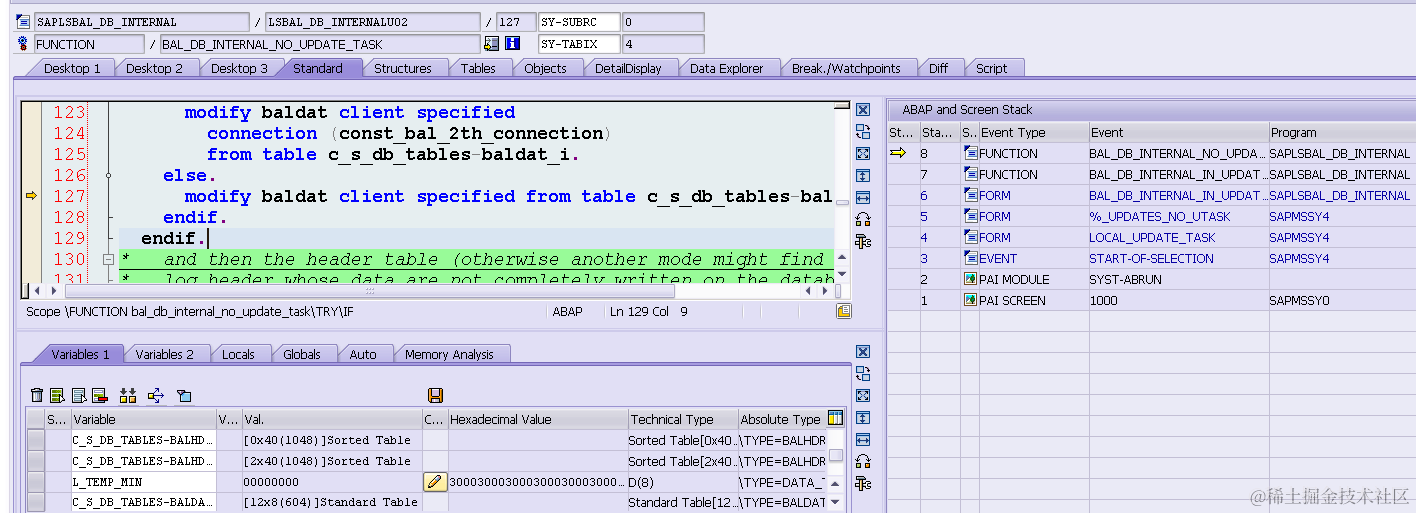The height and width of the screenshot is (513, 1416).
Task: Click the swap tool icon beside the Variables pane
Action: click(863, 374)
